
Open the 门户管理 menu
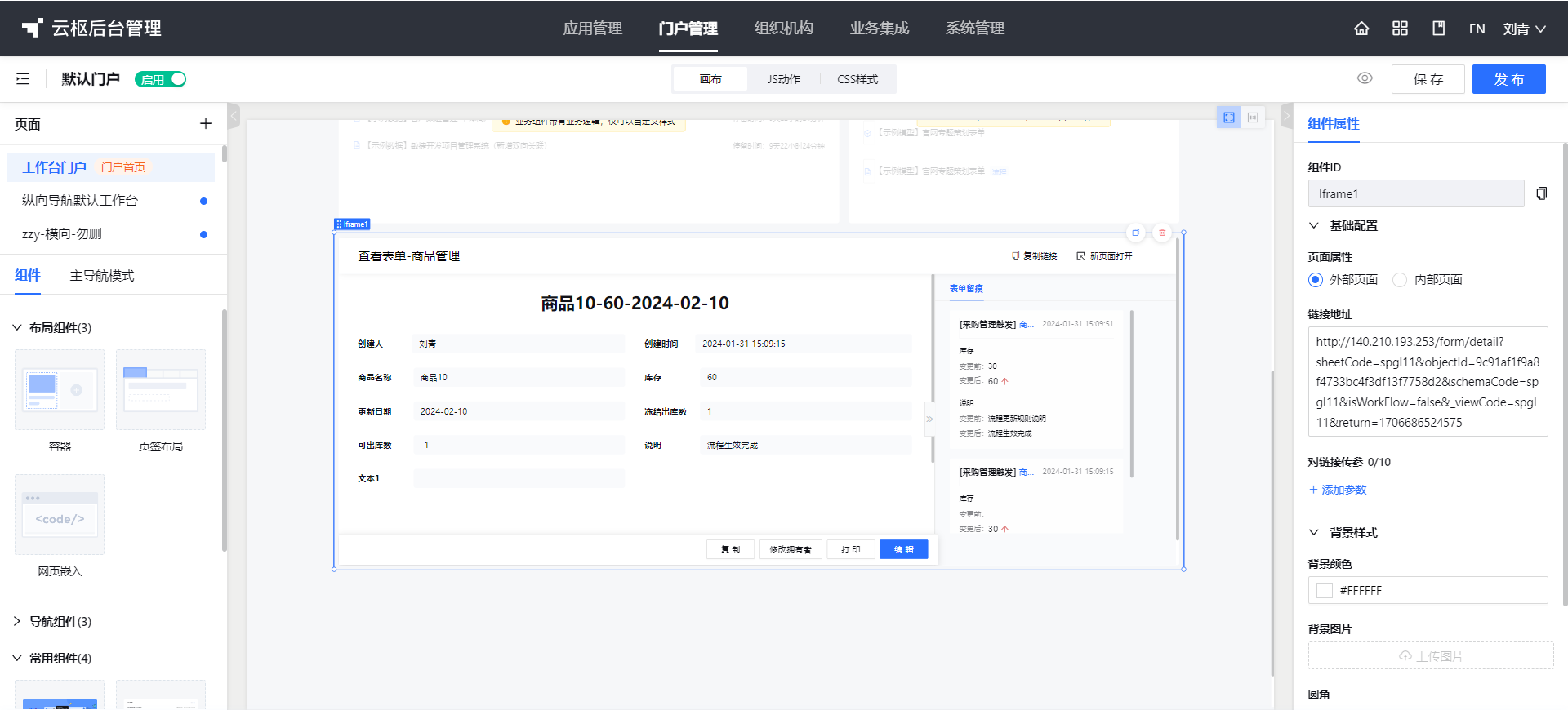(688, 29)
